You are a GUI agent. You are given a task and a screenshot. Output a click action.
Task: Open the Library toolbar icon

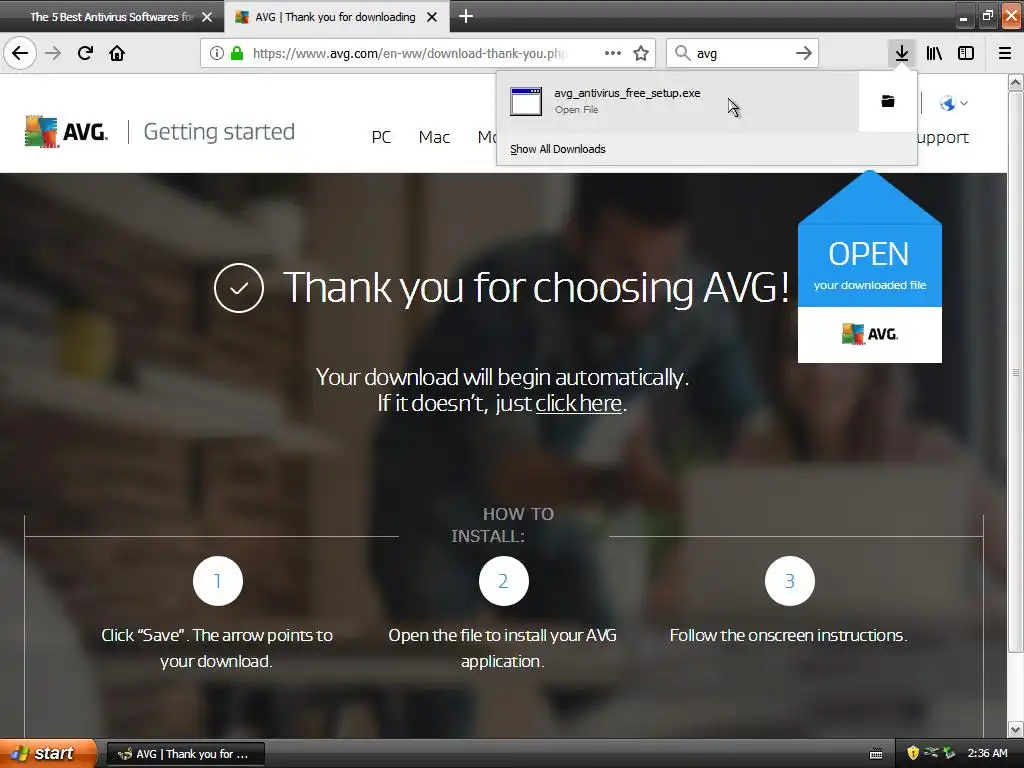934,53
